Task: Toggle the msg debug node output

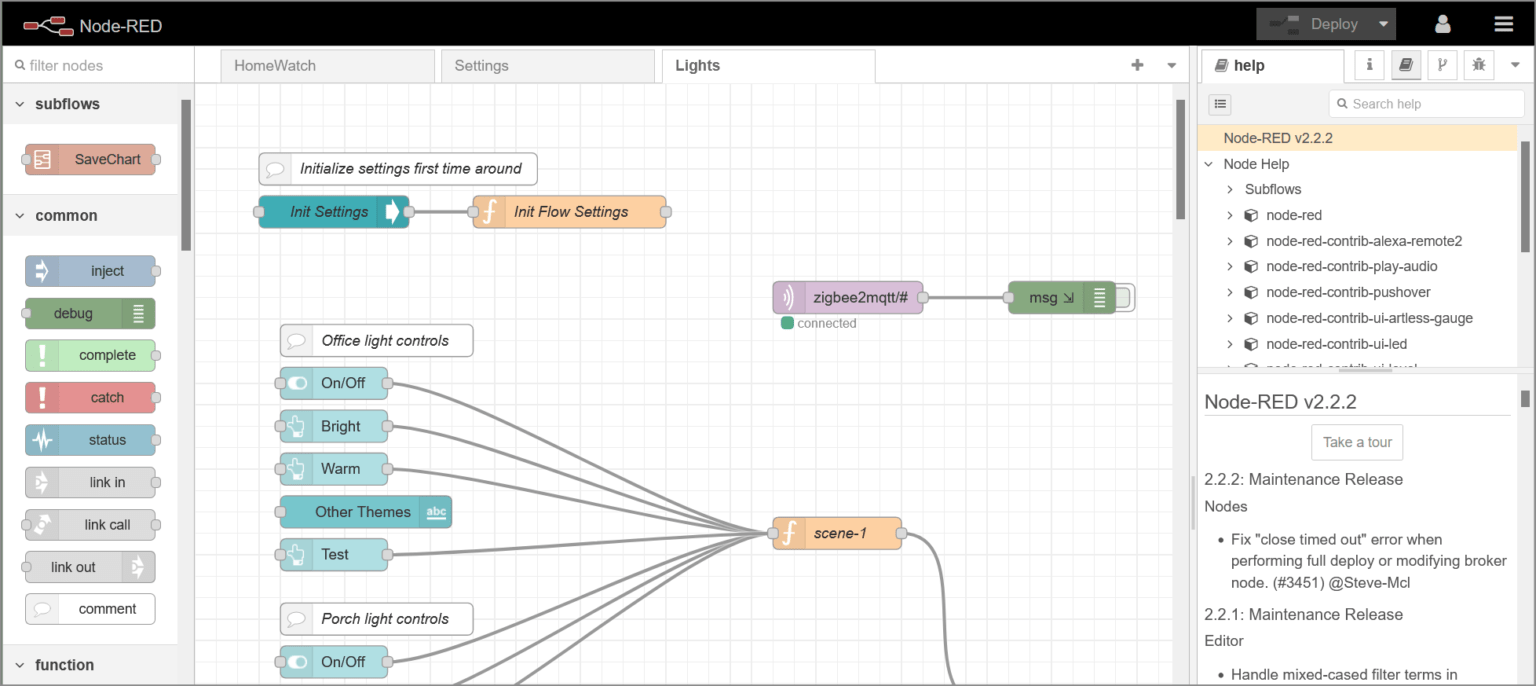Action: pos(1124,297)
